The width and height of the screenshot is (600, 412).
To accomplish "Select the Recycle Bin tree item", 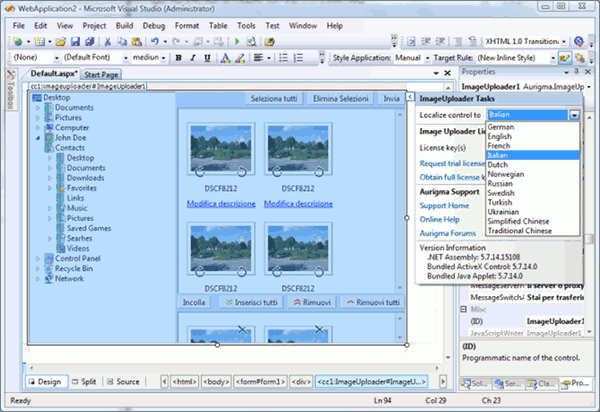I will click(73, 269).
